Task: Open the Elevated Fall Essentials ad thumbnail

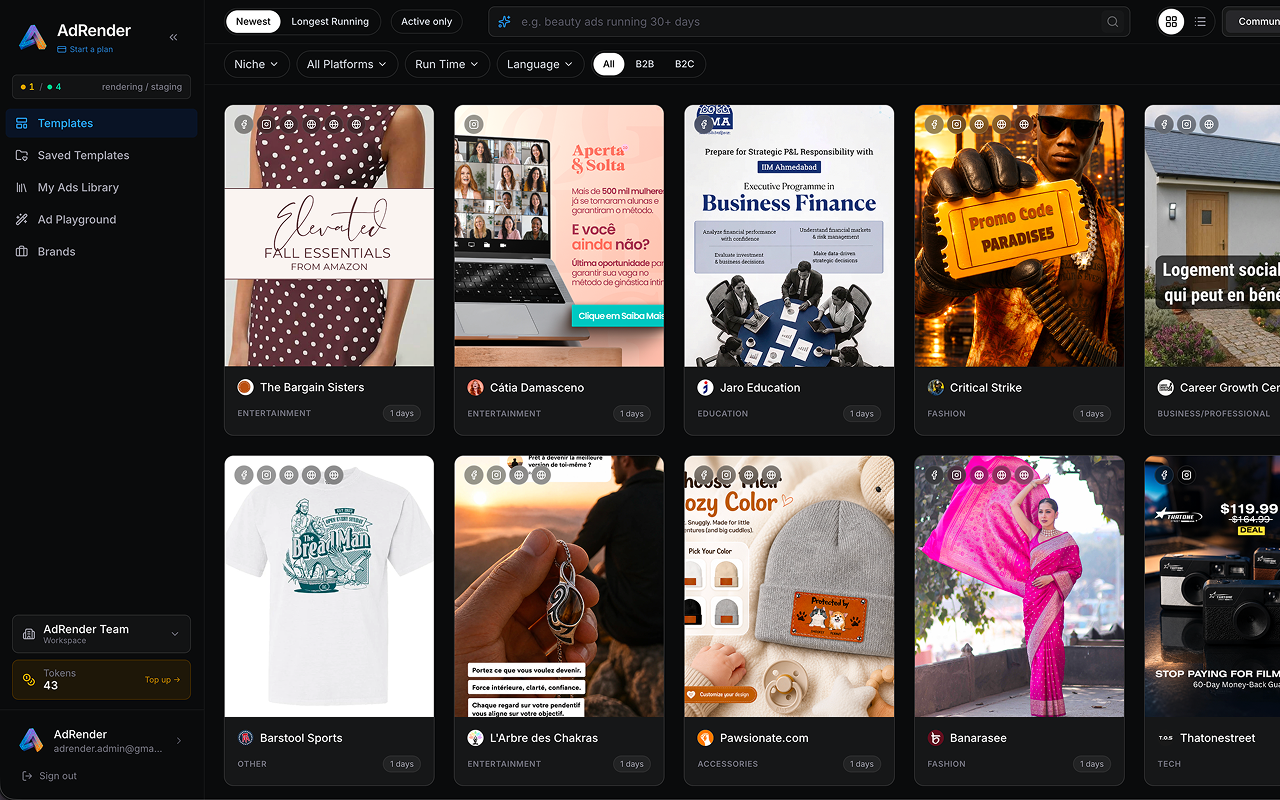Action: pos(329,236)
